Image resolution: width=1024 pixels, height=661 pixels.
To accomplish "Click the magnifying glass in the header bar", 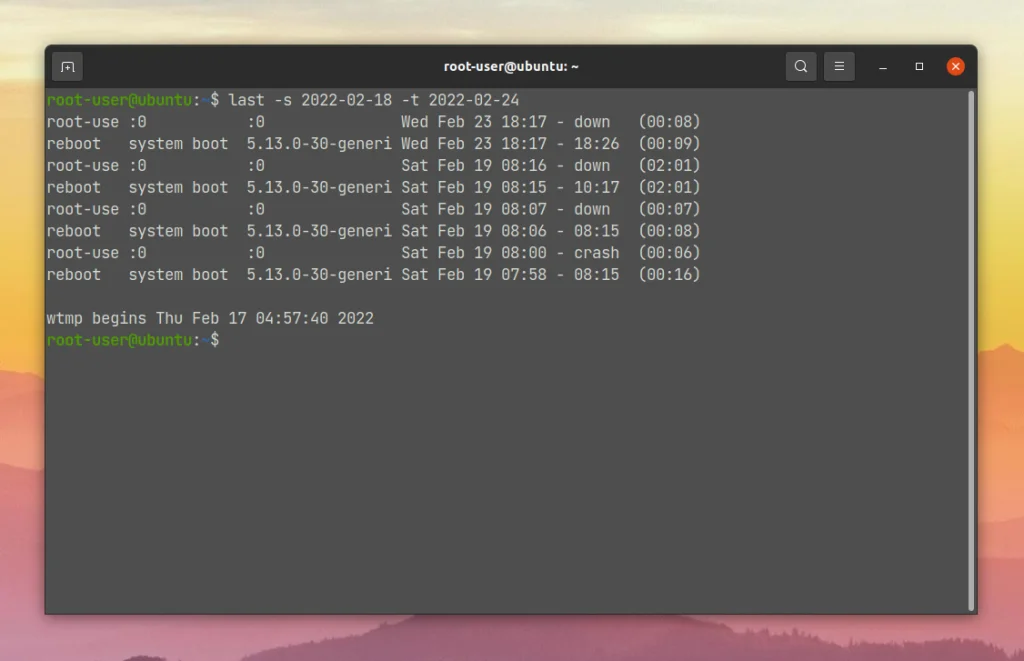I will click(x=800, y=66).
